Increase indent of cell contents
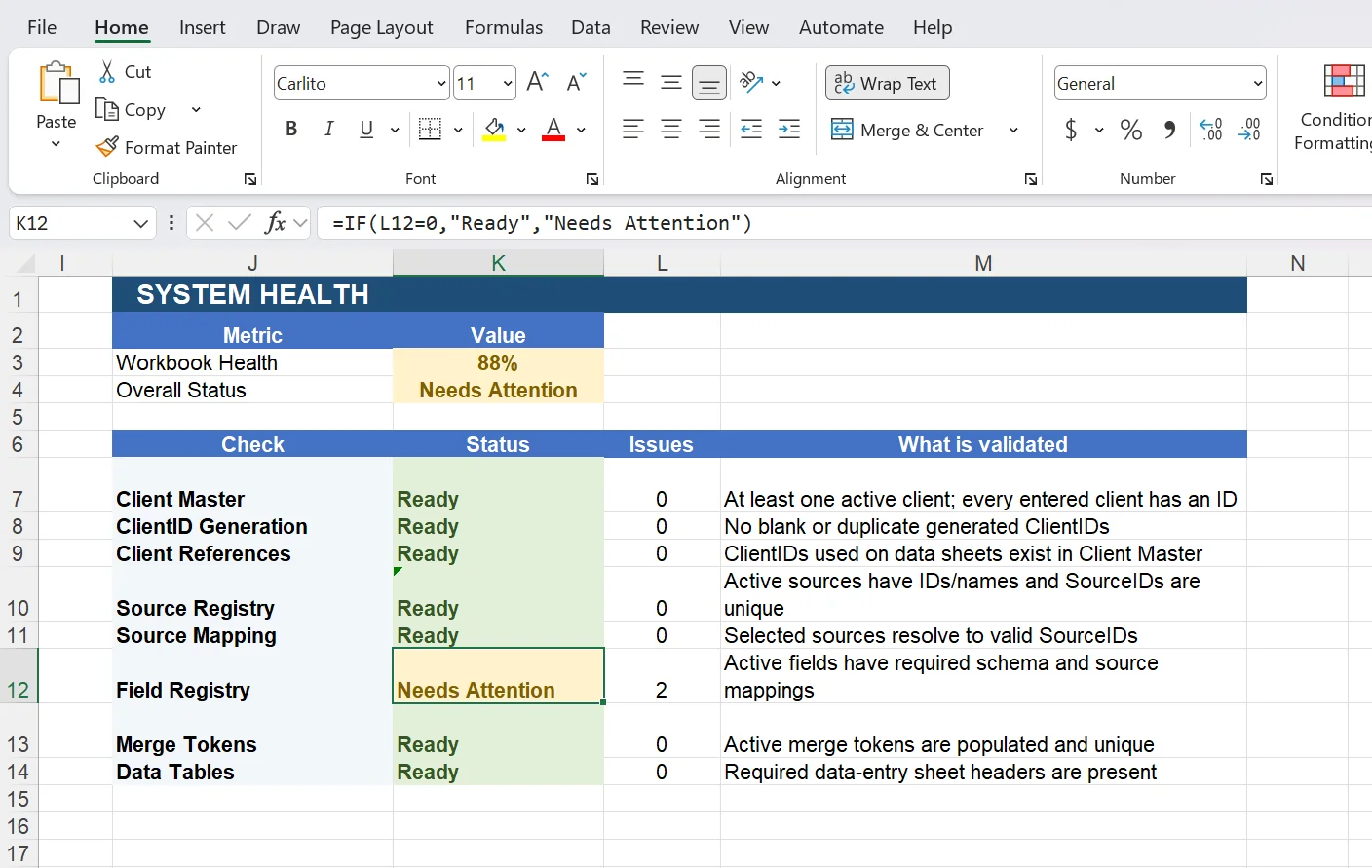 coord(789,129)
